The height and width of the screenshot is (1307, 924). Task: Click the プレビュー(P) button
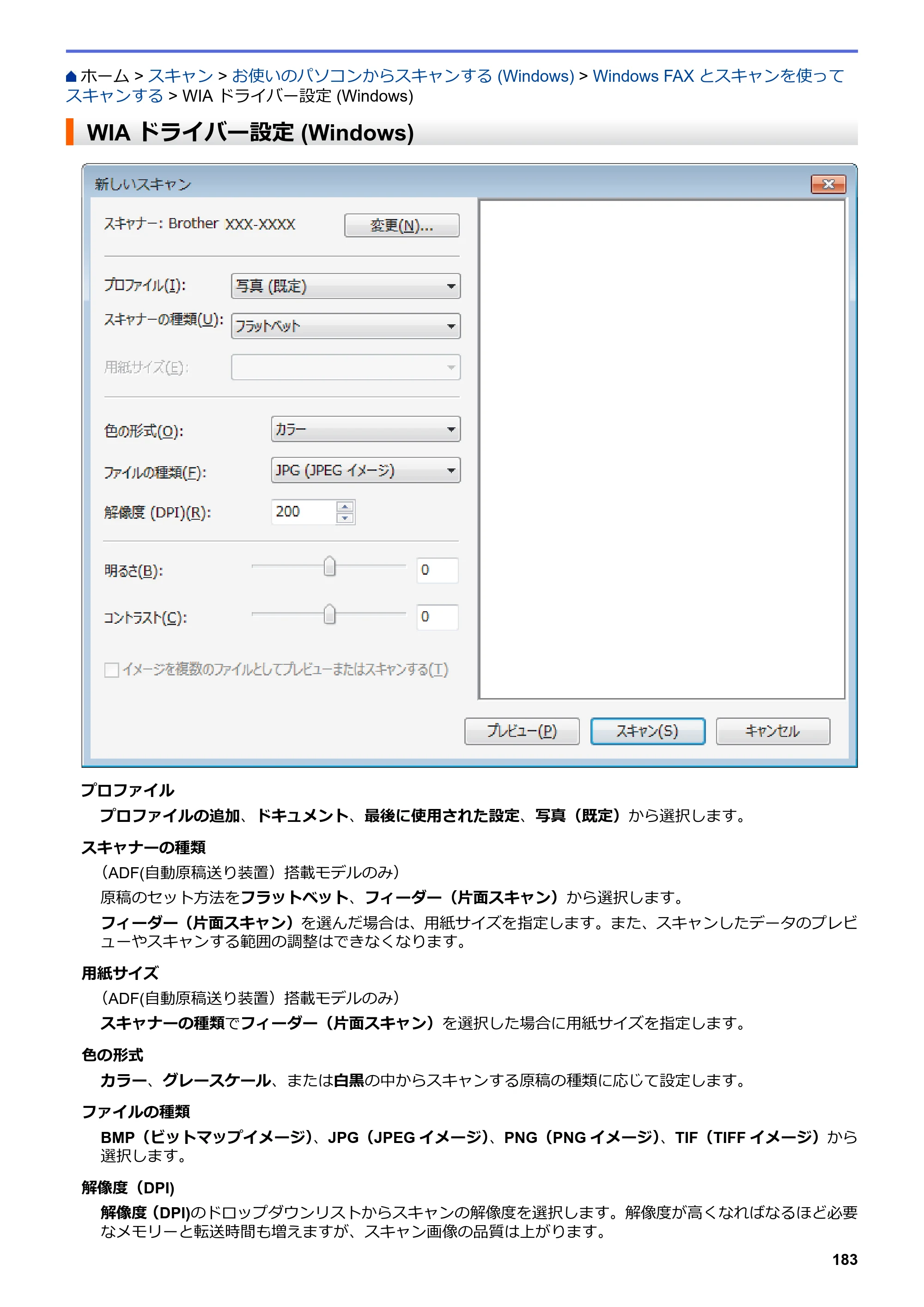[x=522, y=731]
